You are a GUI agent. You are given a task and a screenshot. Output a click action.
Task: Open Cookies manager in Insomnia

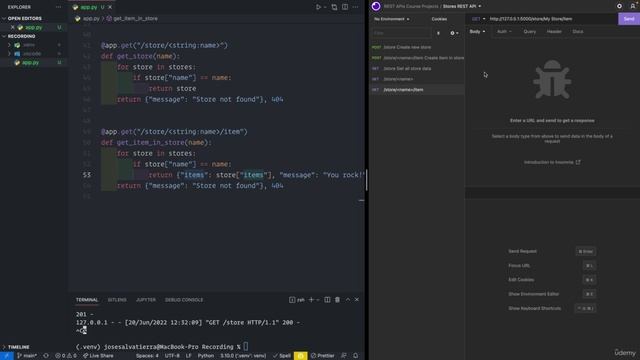[439, 19]
